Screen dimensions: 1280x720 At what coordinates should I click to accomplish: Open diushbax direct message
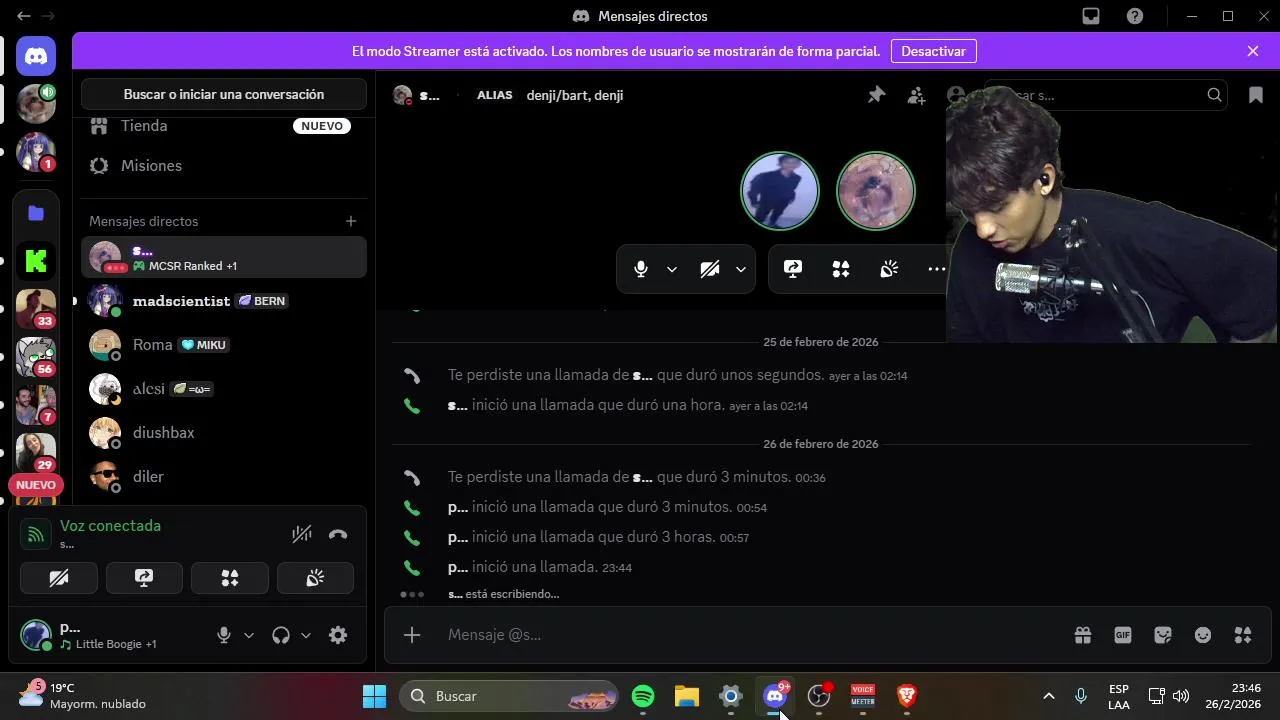(224, 433)
